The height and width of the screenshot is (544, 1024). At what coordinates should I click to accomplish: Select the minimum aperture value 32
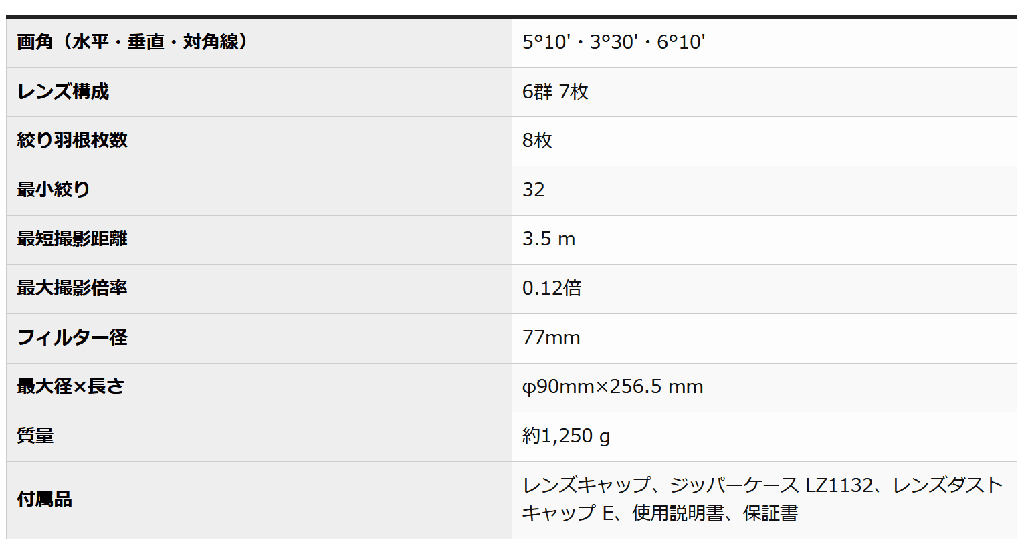[533, 190]
